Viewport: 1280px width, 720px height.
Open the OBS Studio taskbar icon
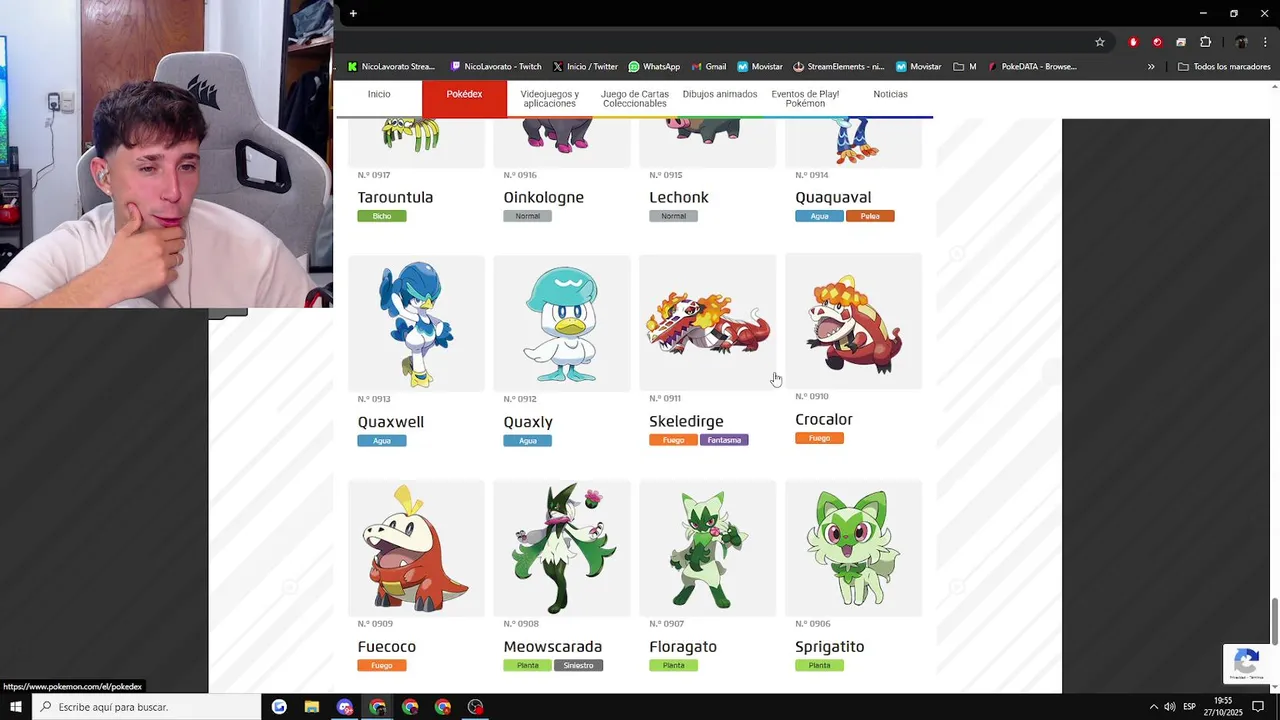pyautogui.click(x=476, y=707)
